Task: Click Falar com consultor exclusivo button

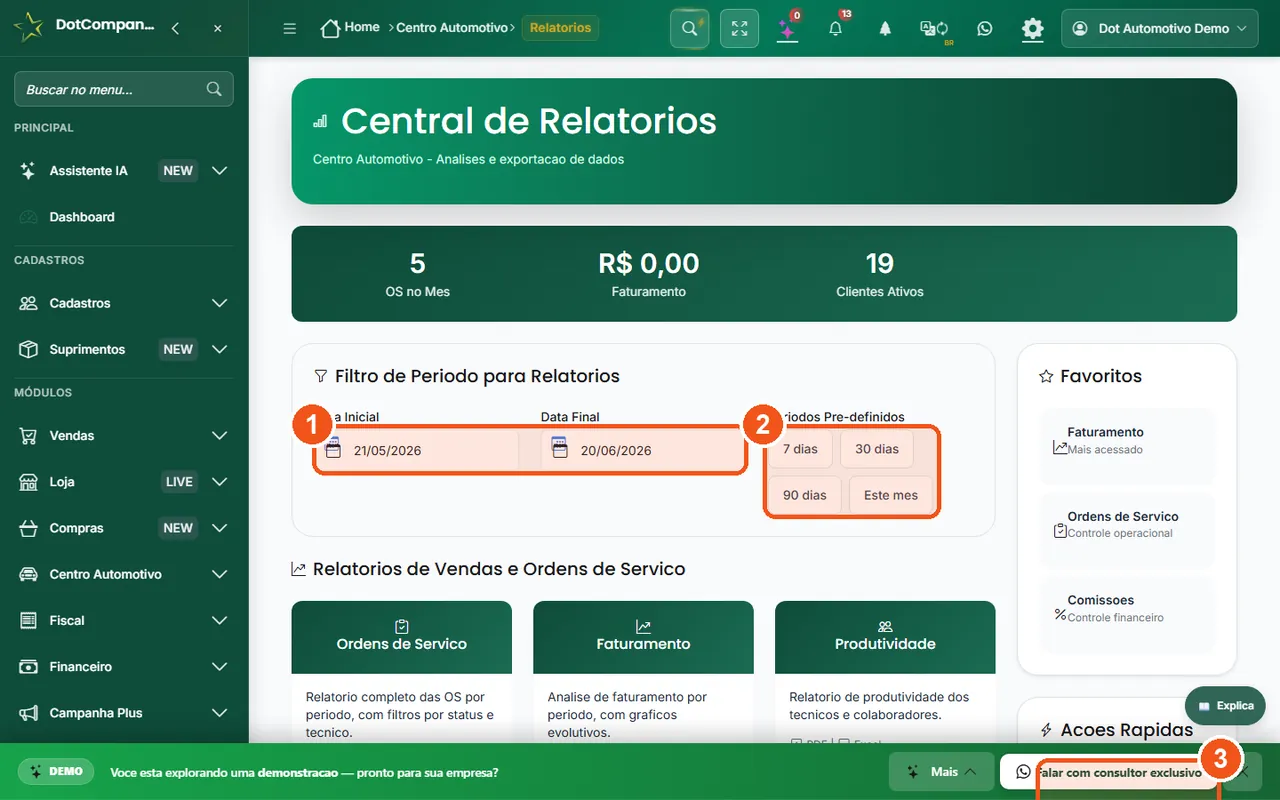Action: click(1108, 772)
